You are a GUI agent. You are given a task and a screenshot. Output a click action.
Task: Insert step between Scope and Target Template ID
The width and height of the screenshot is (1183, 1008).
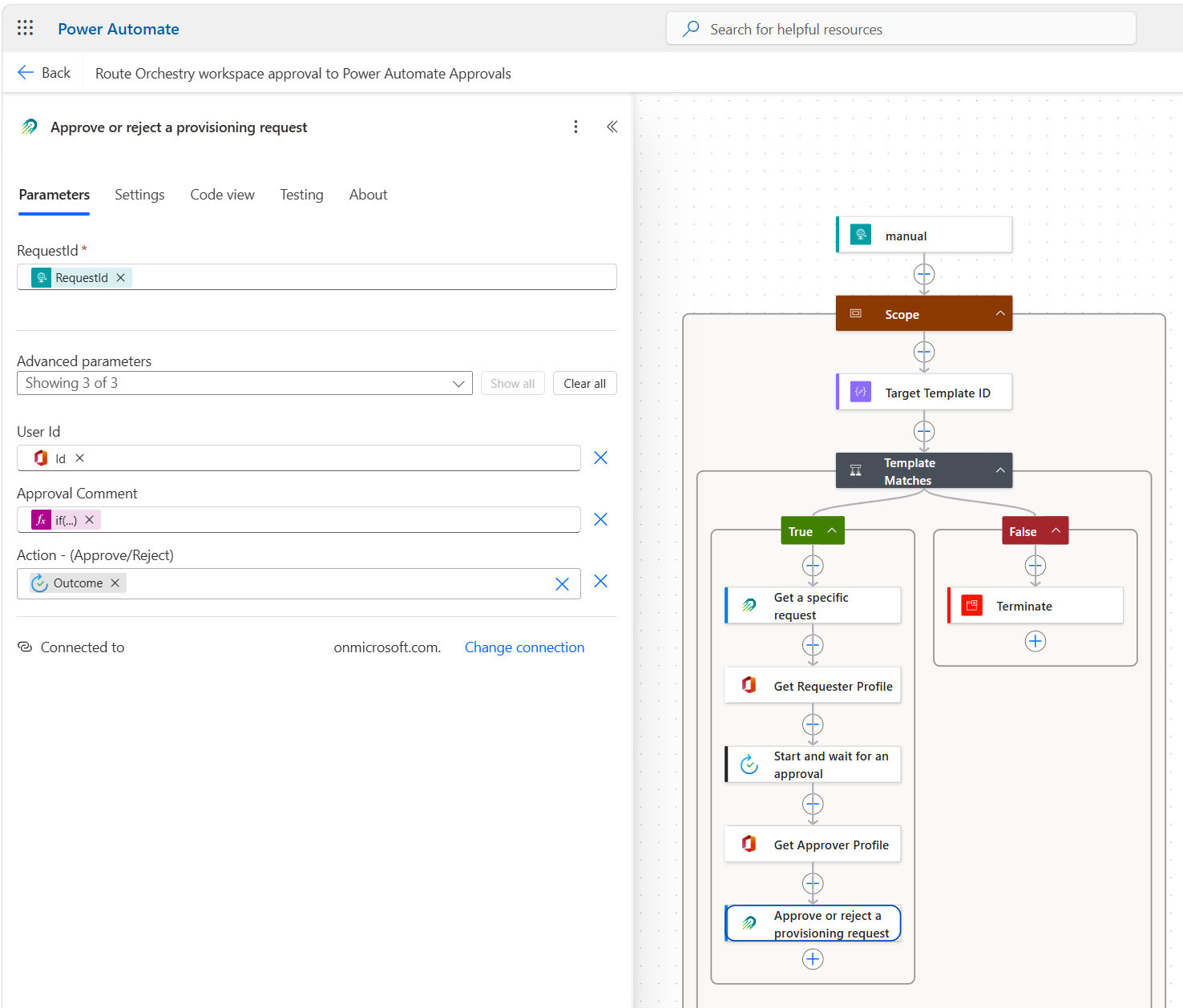pyautogui.click(x=924, y=353)
